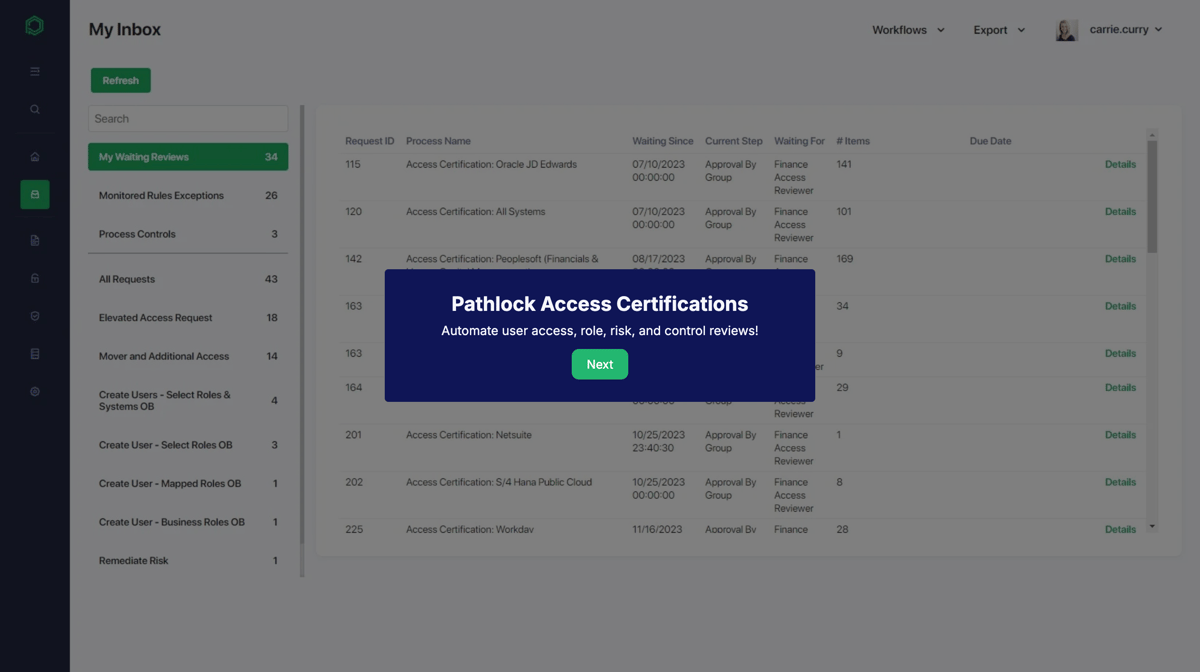
Task: Open the settings gear icon in sidebar
Action: (x=35, y=392)
